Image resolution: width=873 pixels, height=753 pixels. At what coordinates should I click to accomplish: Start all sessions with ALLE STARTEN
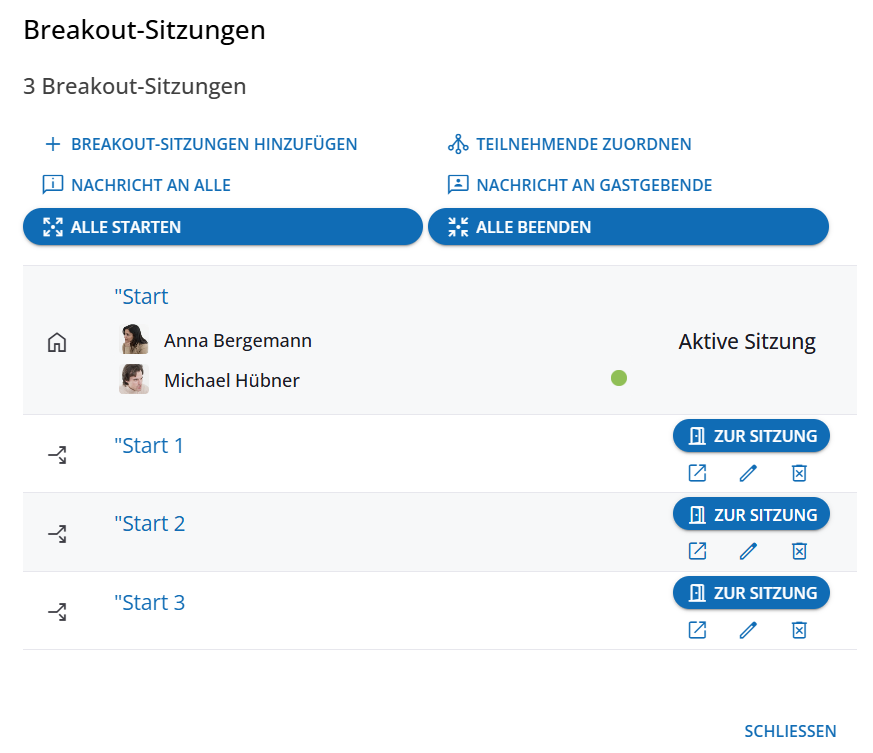(223, 227)
